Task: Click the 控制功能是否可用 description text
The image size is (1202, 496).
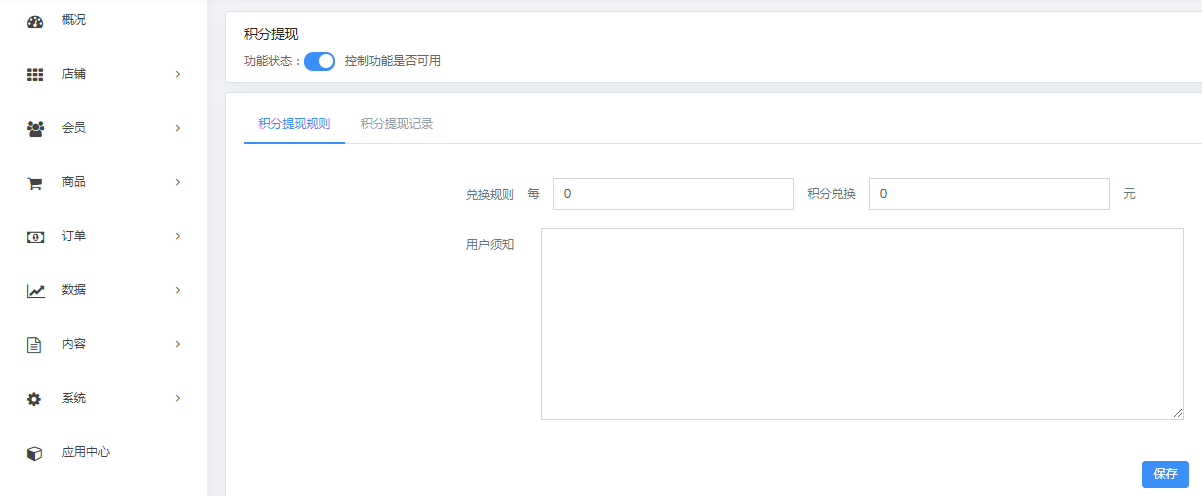Action: (x=393, y=61)
